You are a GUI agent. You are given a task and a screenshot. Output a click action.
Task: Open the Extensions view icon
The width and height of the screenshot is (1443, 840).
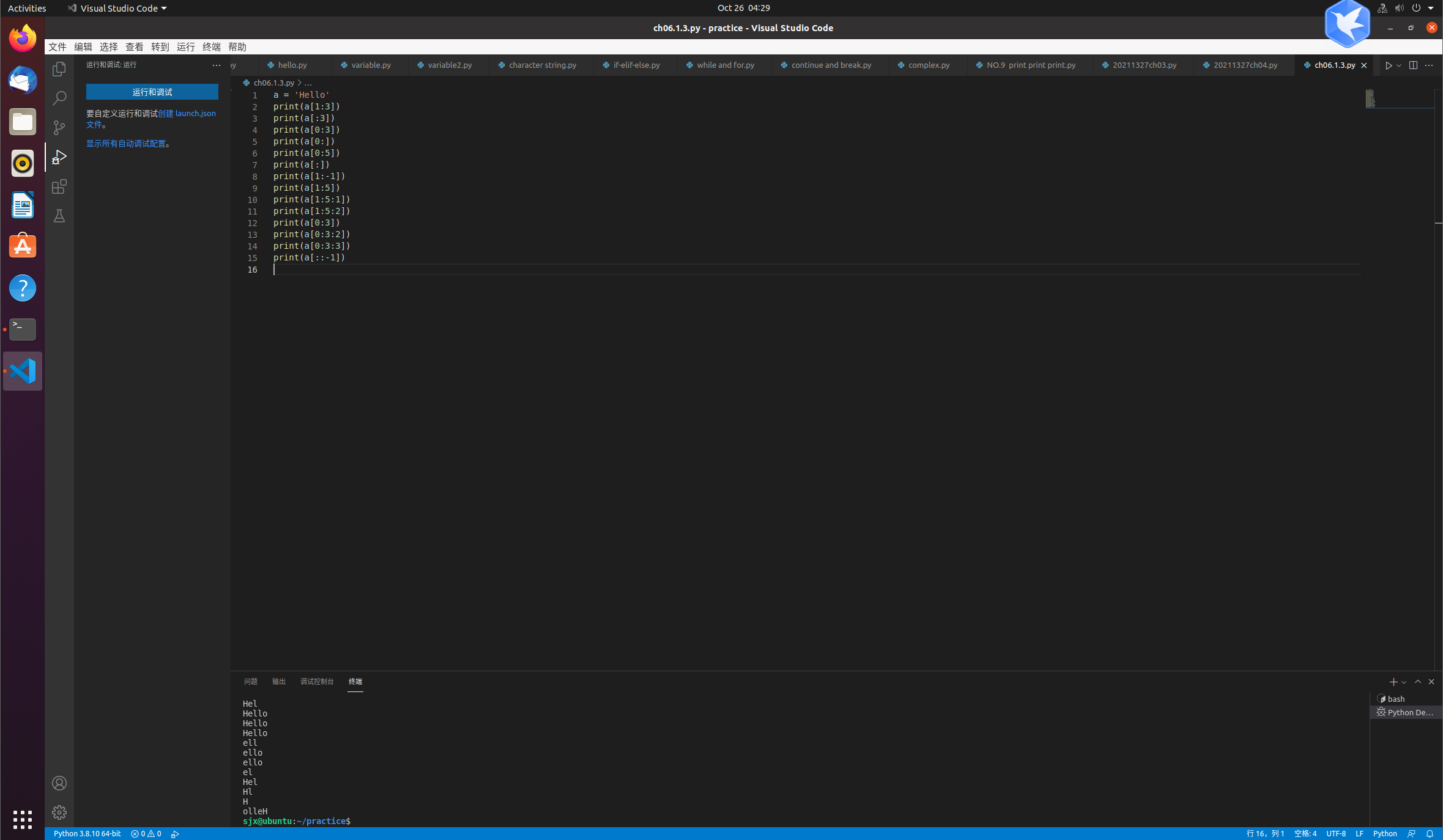[59, 186]
